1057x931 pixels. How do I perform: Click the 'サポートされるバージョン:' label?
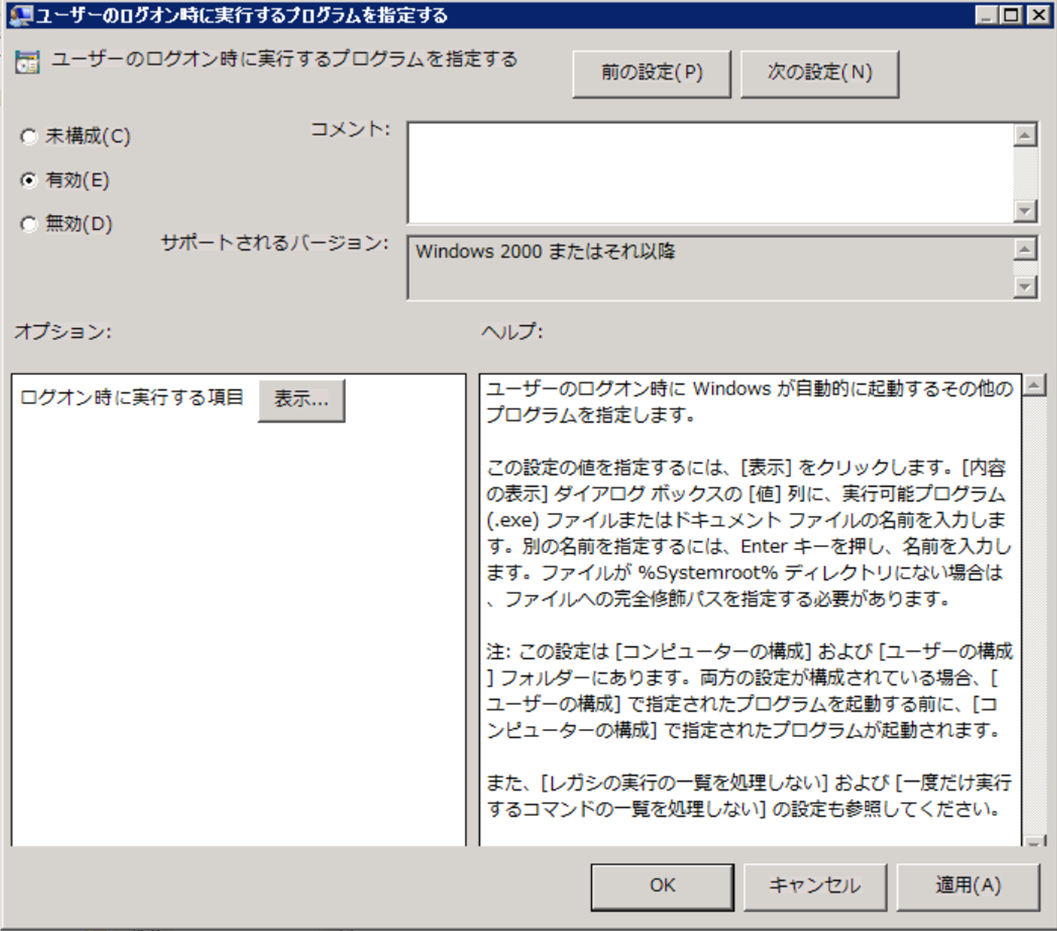coord(275,243)
